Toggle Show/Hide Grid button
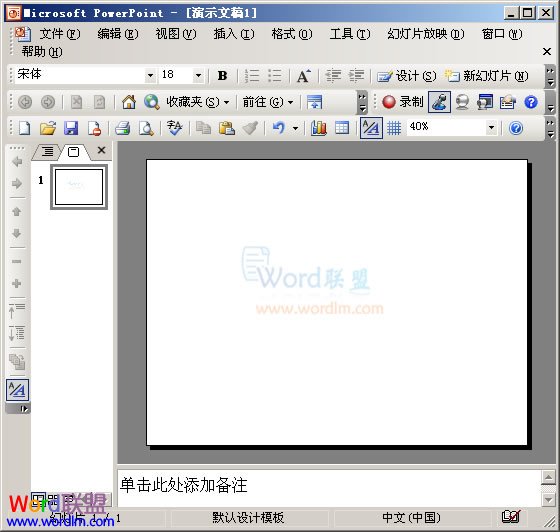 [x=394, y=128]
